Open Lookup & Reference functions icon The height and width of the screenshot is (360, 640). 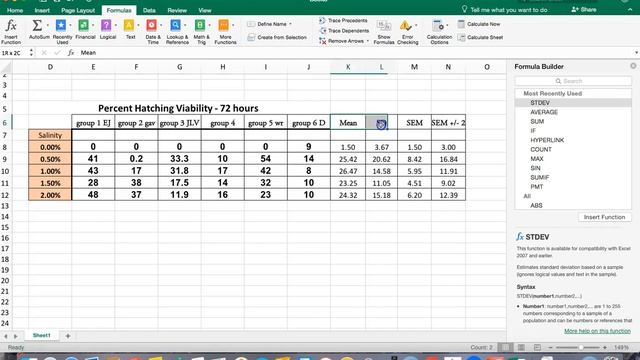coord(176,25)
